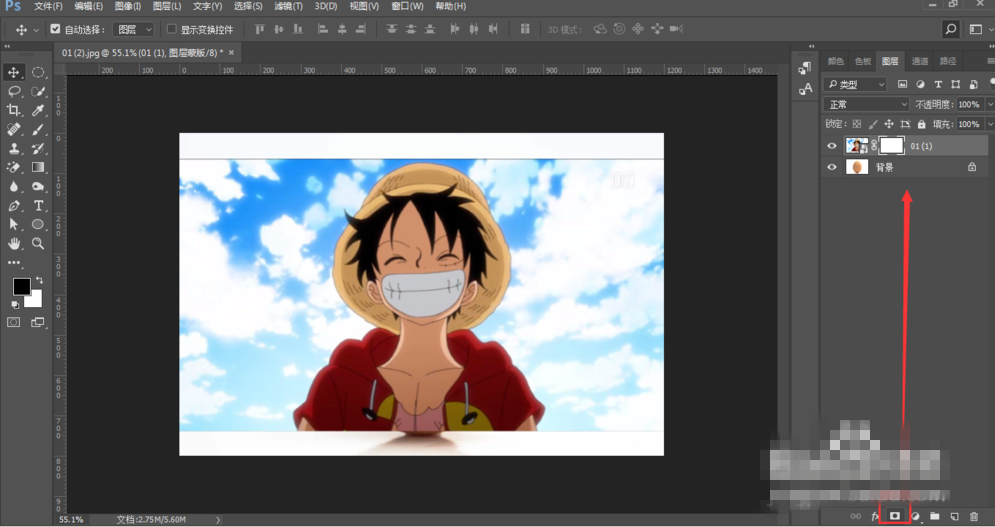Select the Pen tool
The image size is (995, 527).
pos(14,206)
